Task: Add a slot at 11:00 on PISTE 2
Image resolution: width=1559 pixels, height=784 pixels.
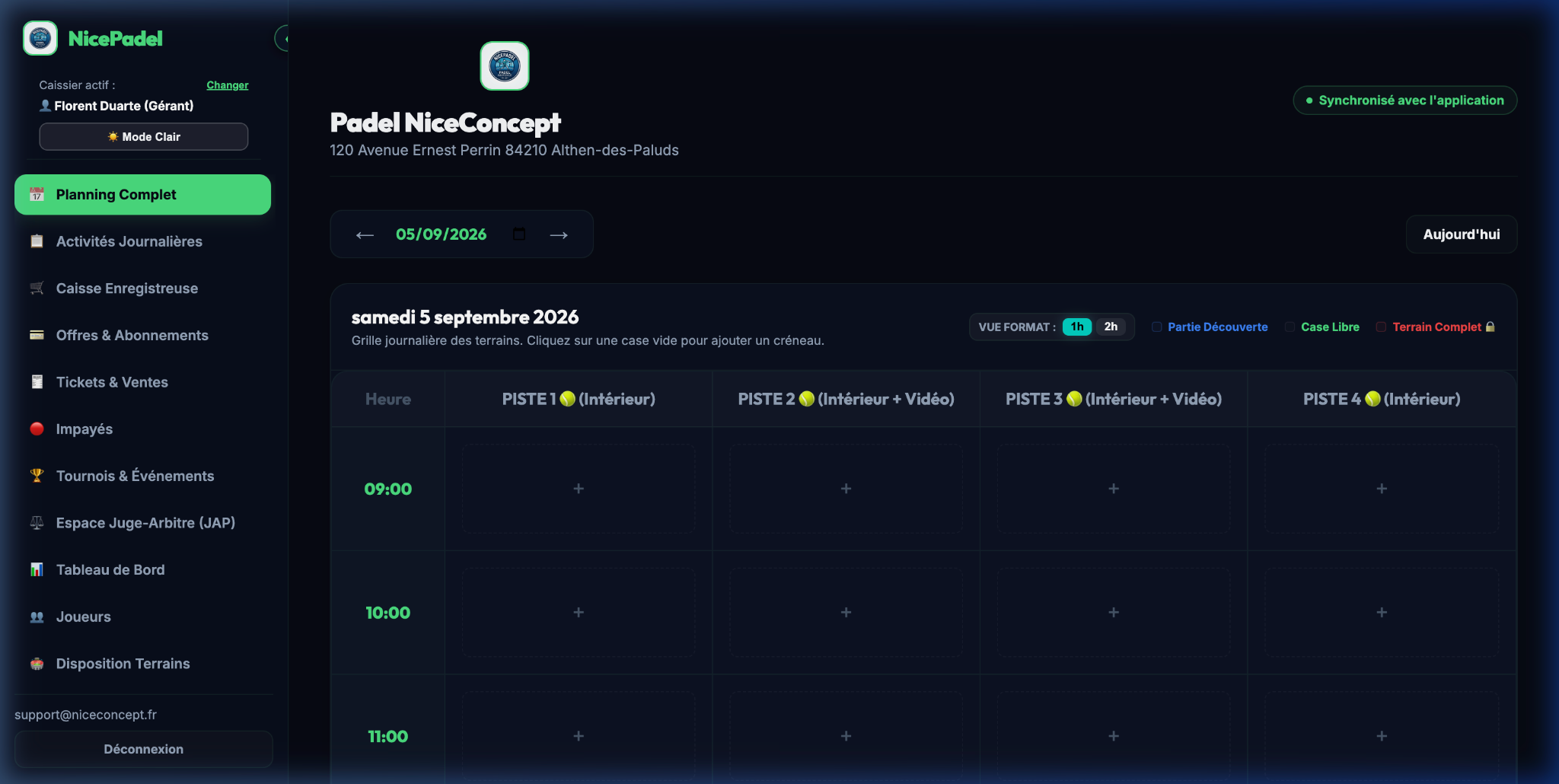Action: [x=846, y=736]
